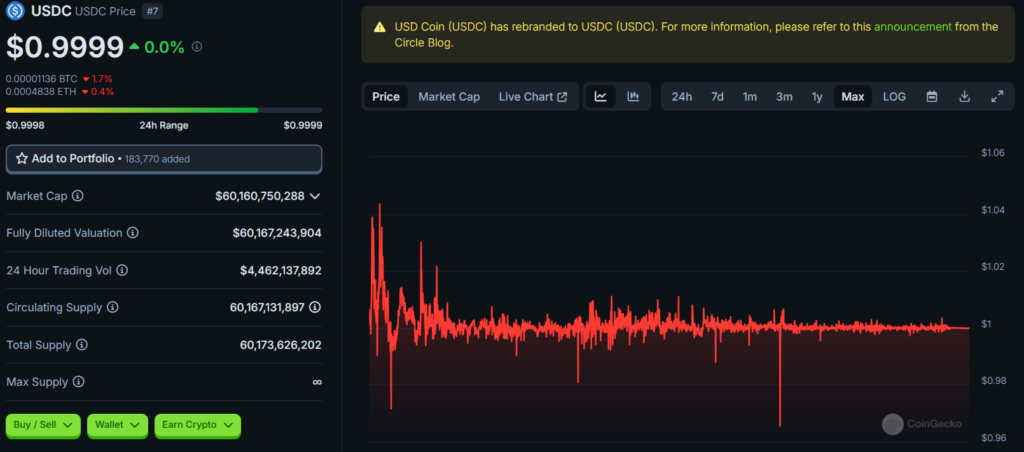Download chart data icon

coord(965,97)
